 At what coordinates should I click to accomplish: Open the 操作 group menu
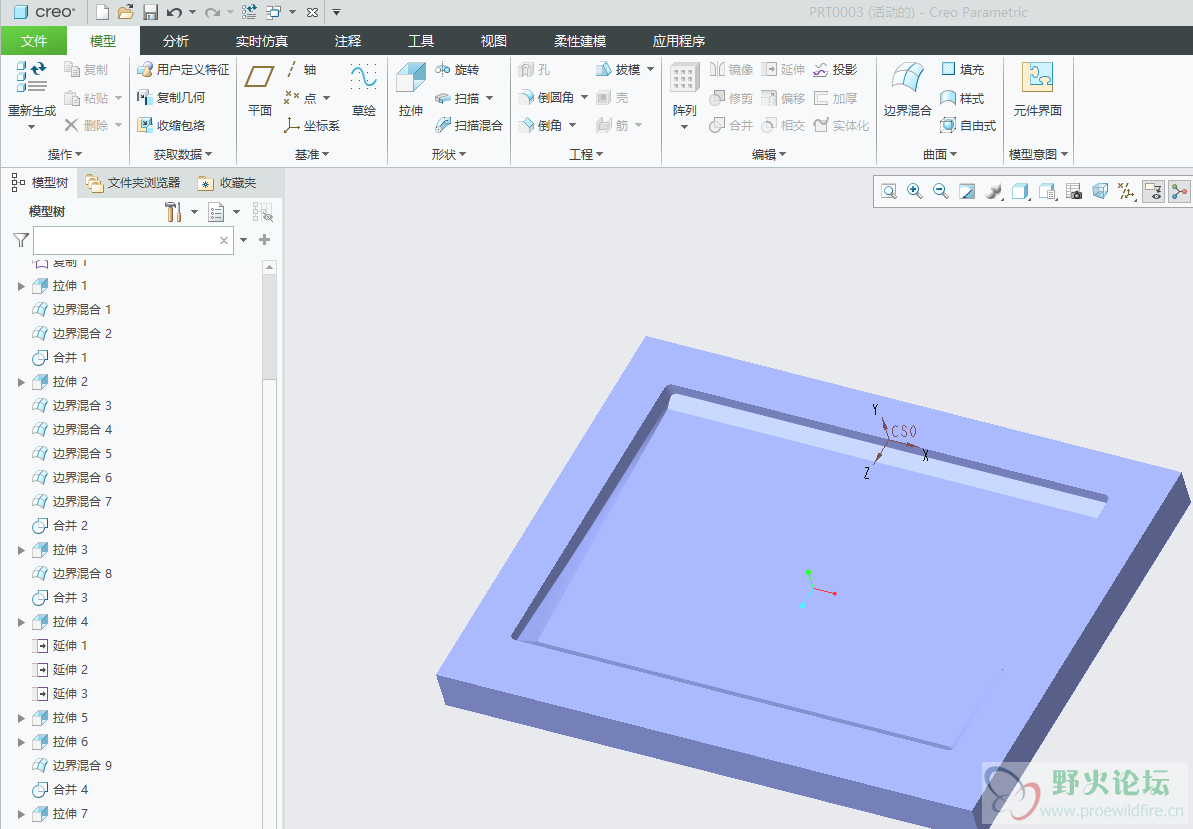(x=65, y=154)
